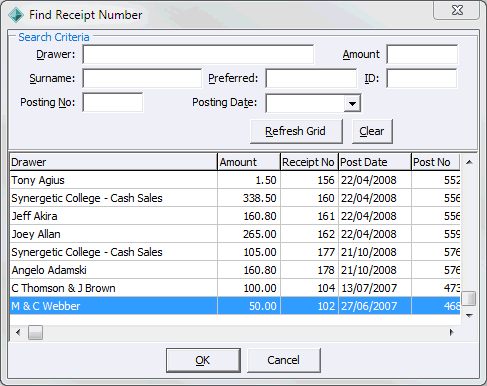Viewport: 487px width, 386px height.
Task: Click horizontal scrollbar left arrow
Action: 18,332
